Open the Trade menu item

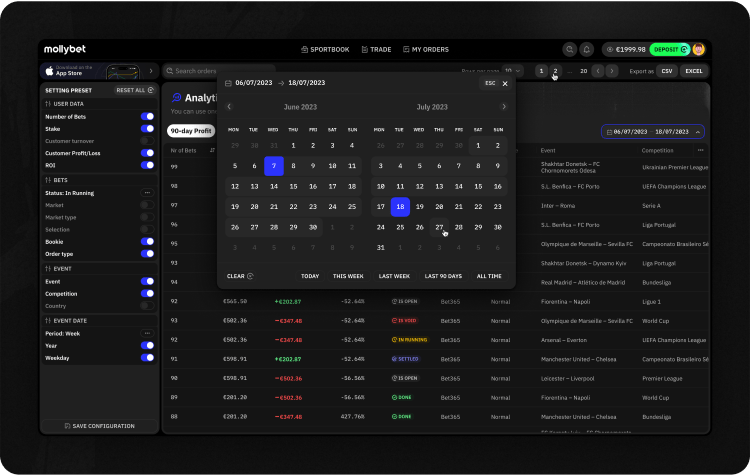click(376, 49)
